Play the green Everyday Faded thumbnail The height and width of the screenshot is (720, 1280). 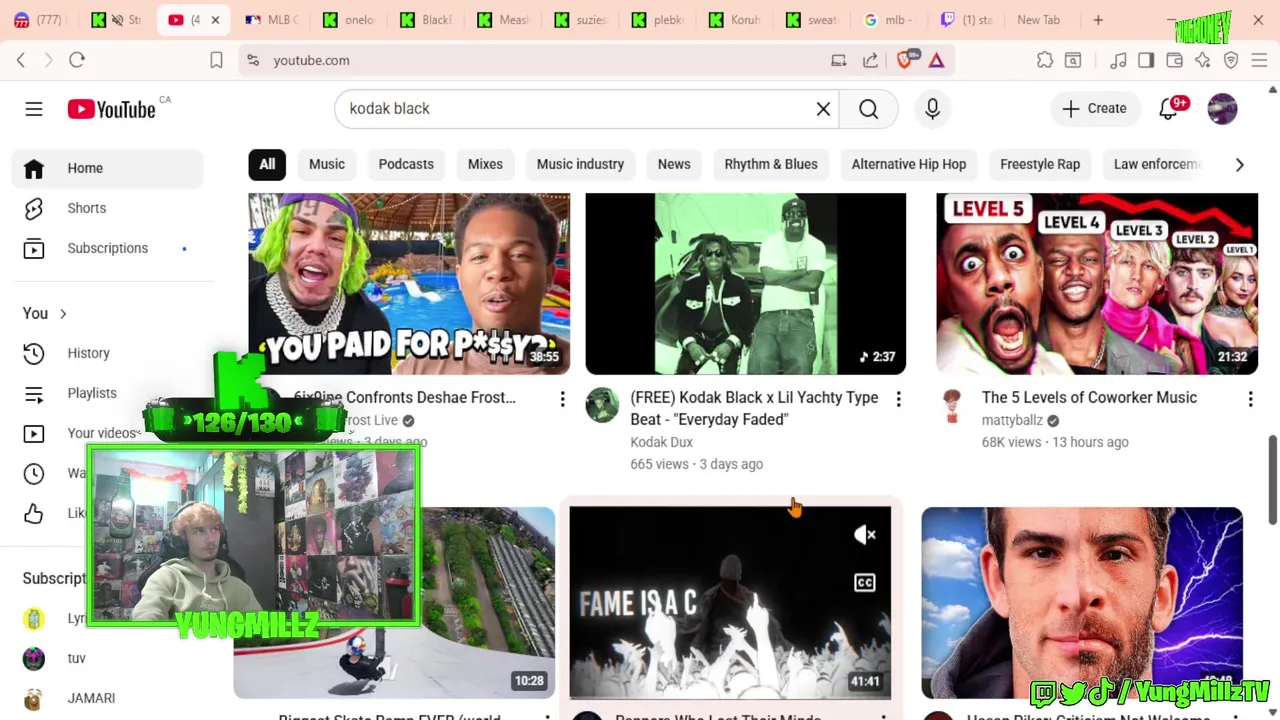[745, 284]
